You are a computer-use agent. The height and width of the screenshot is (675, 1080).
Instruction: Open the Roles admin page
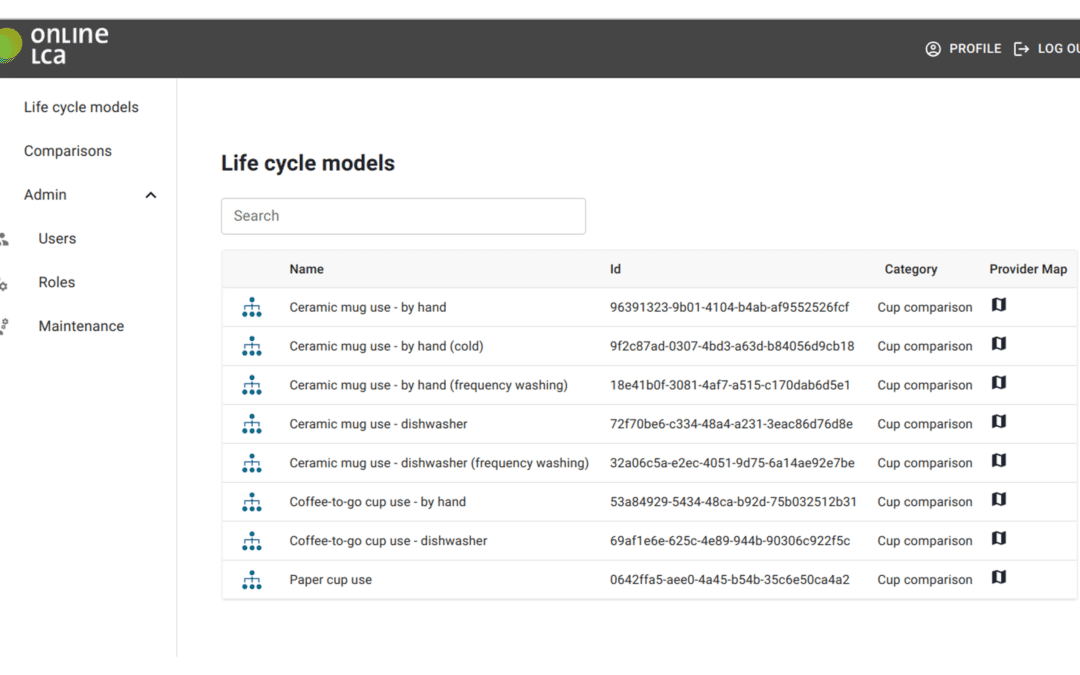[56, 282]
